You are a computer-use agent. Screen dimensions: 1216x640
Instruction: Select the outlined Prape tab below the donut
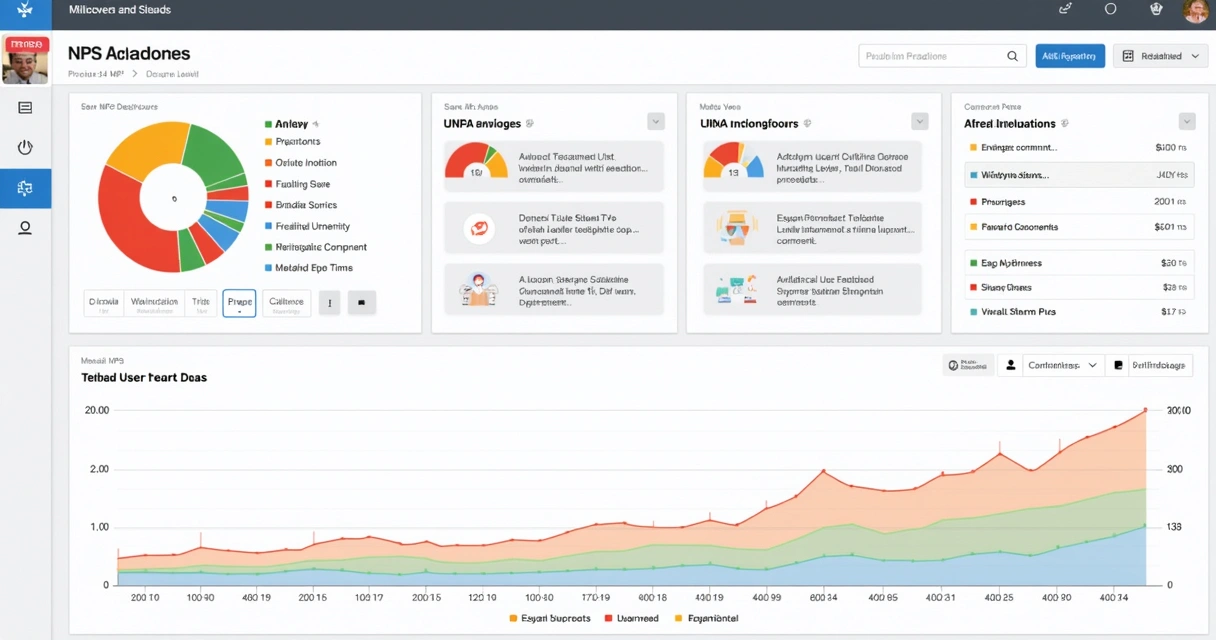pyautogui.click(x=239, y=303)
